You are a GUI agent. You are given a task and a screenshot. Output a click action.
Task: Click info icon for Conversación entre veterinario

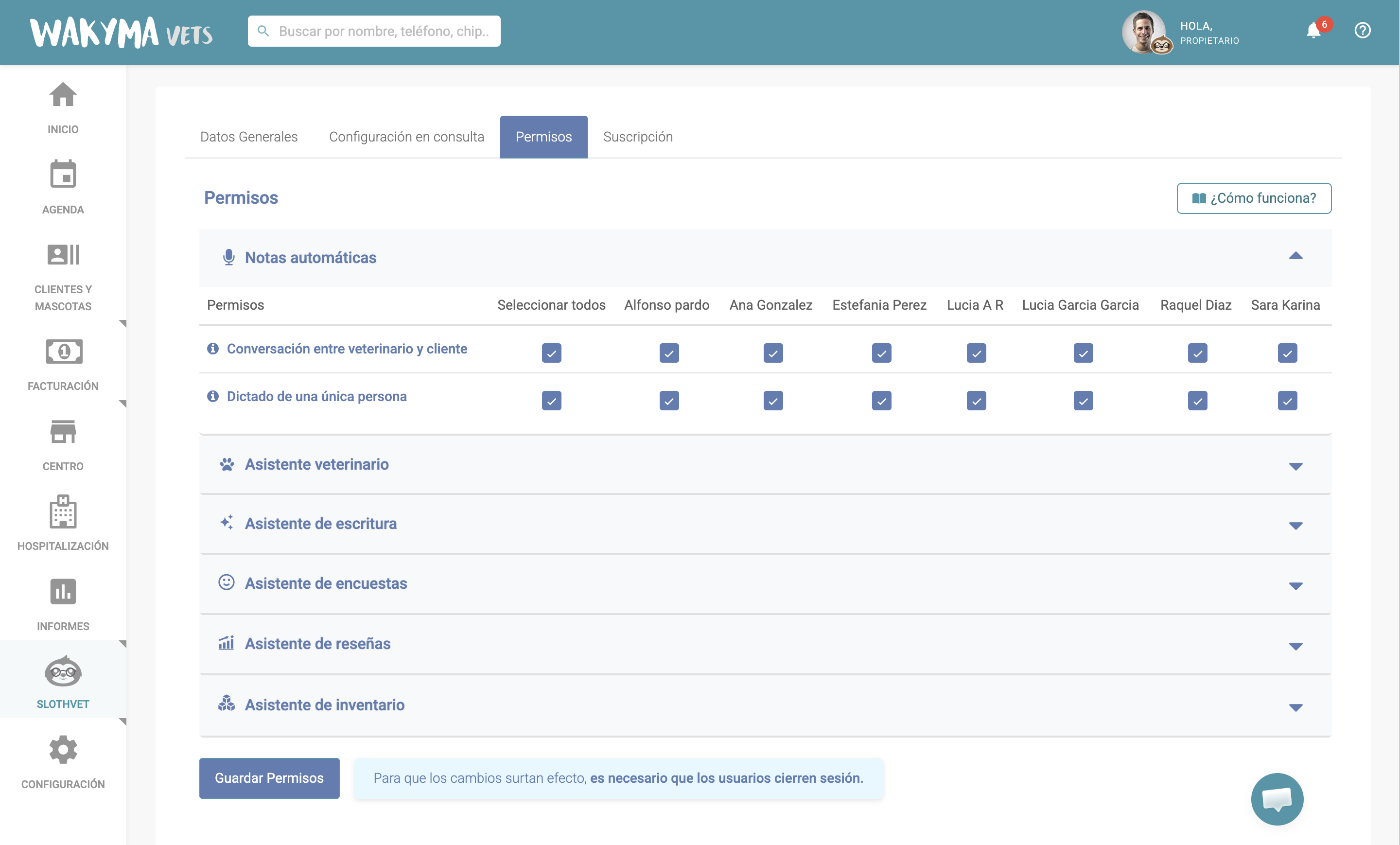coord(212,348)
